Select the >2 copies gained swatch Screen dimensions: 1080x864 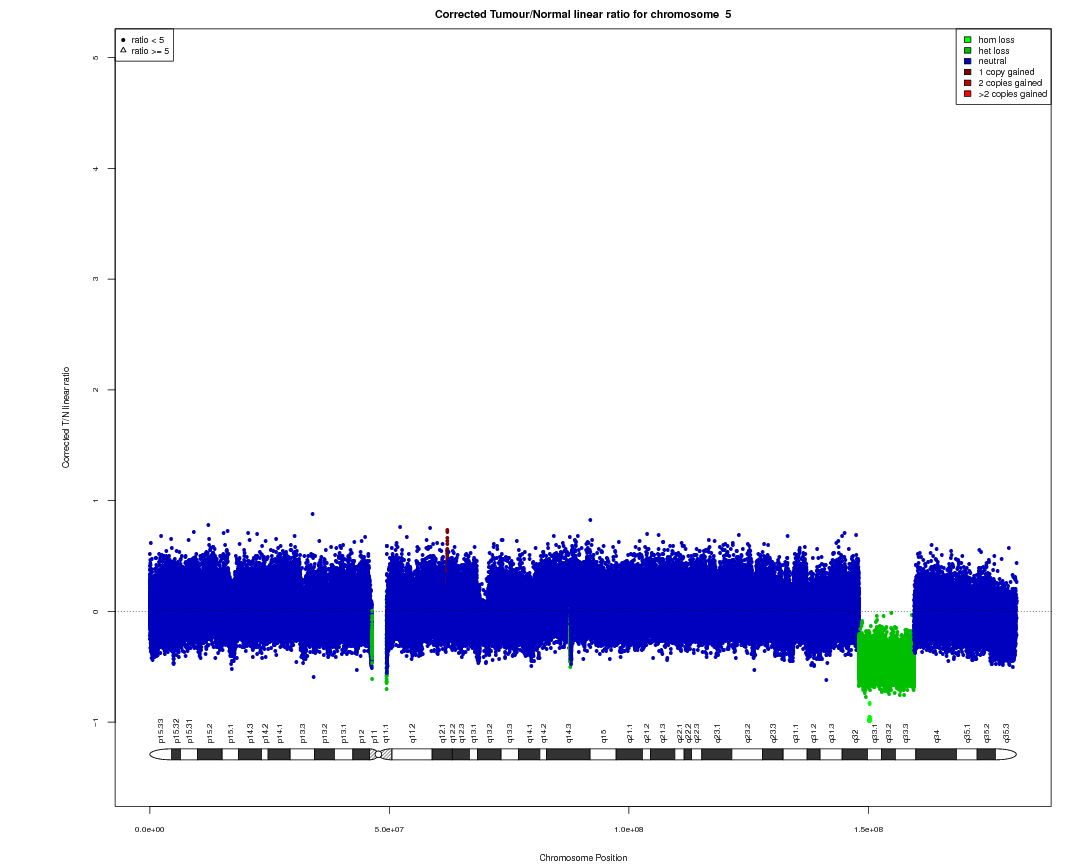coord(968,94)
